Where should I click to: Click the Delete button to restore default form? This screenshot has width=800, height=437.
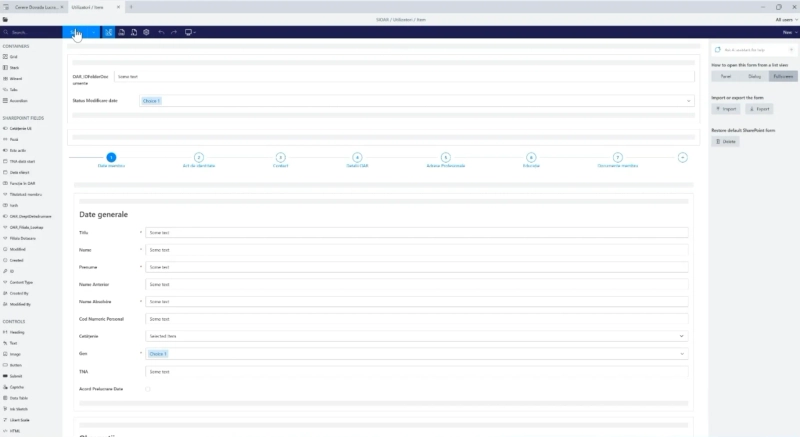click(726, 142)
